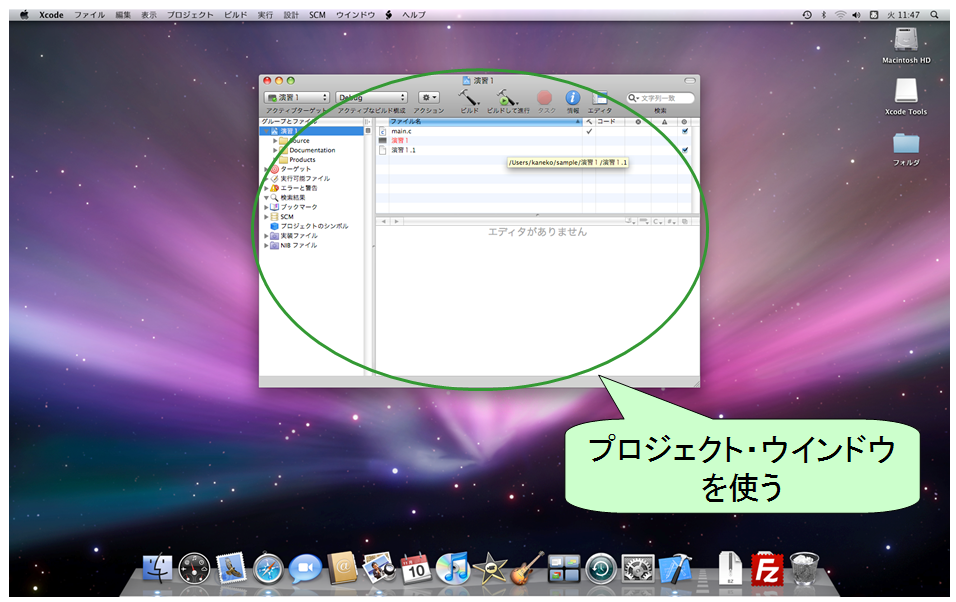Viewport: 956px width, 602px height.
Task: Click the red Tasks stop icon
Action: [545, 97]
